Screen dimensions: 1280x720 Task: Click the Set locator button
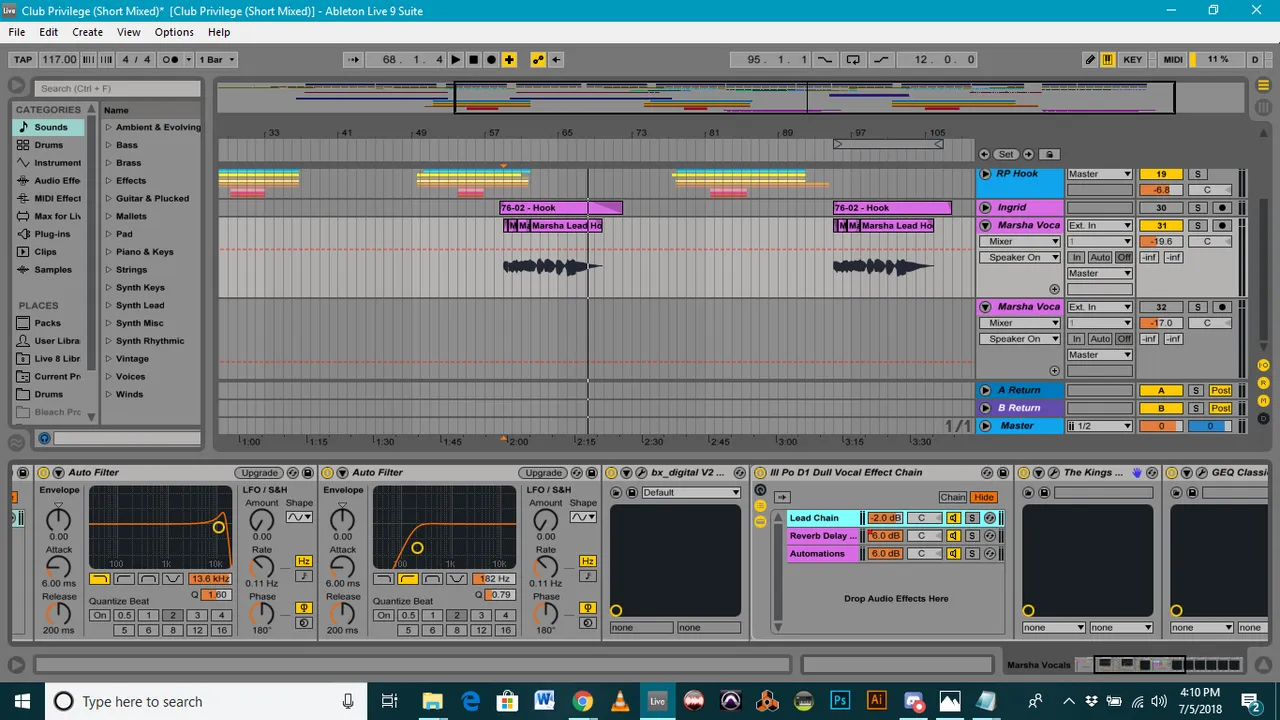pos(1006,154)
